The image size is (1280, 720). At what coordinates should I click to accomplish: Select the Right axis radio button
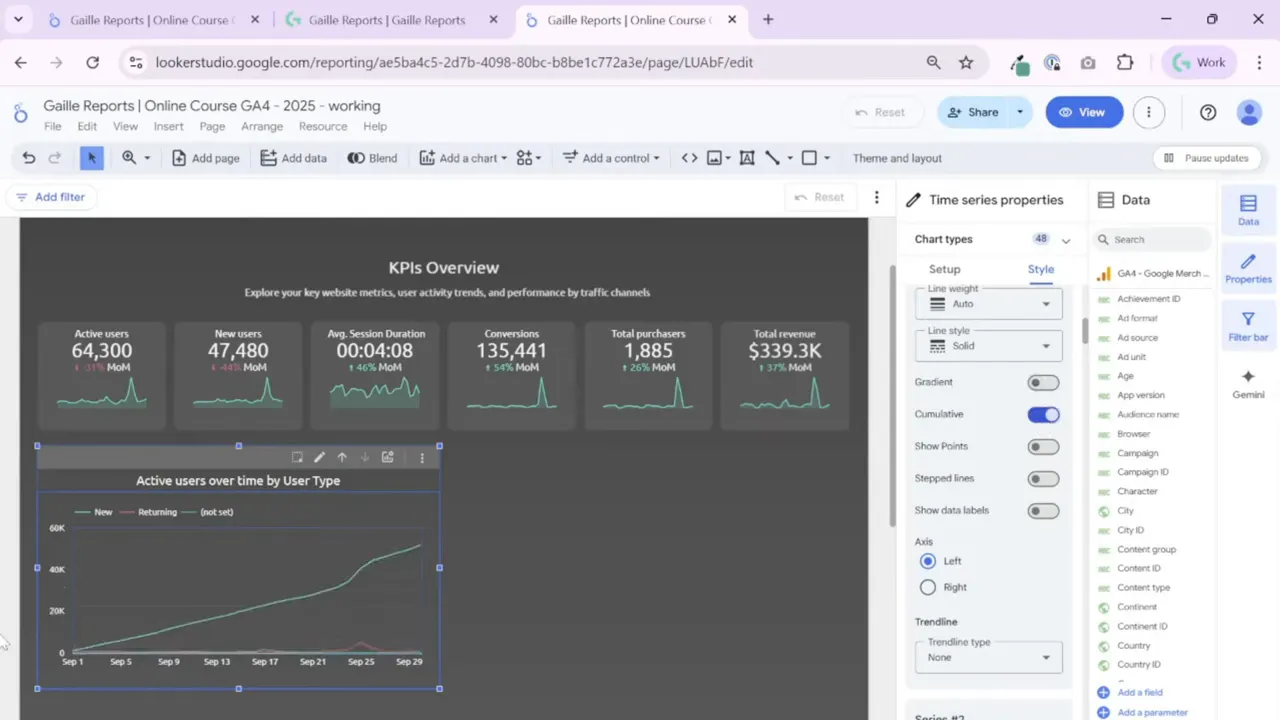click(x=928, y=587)
